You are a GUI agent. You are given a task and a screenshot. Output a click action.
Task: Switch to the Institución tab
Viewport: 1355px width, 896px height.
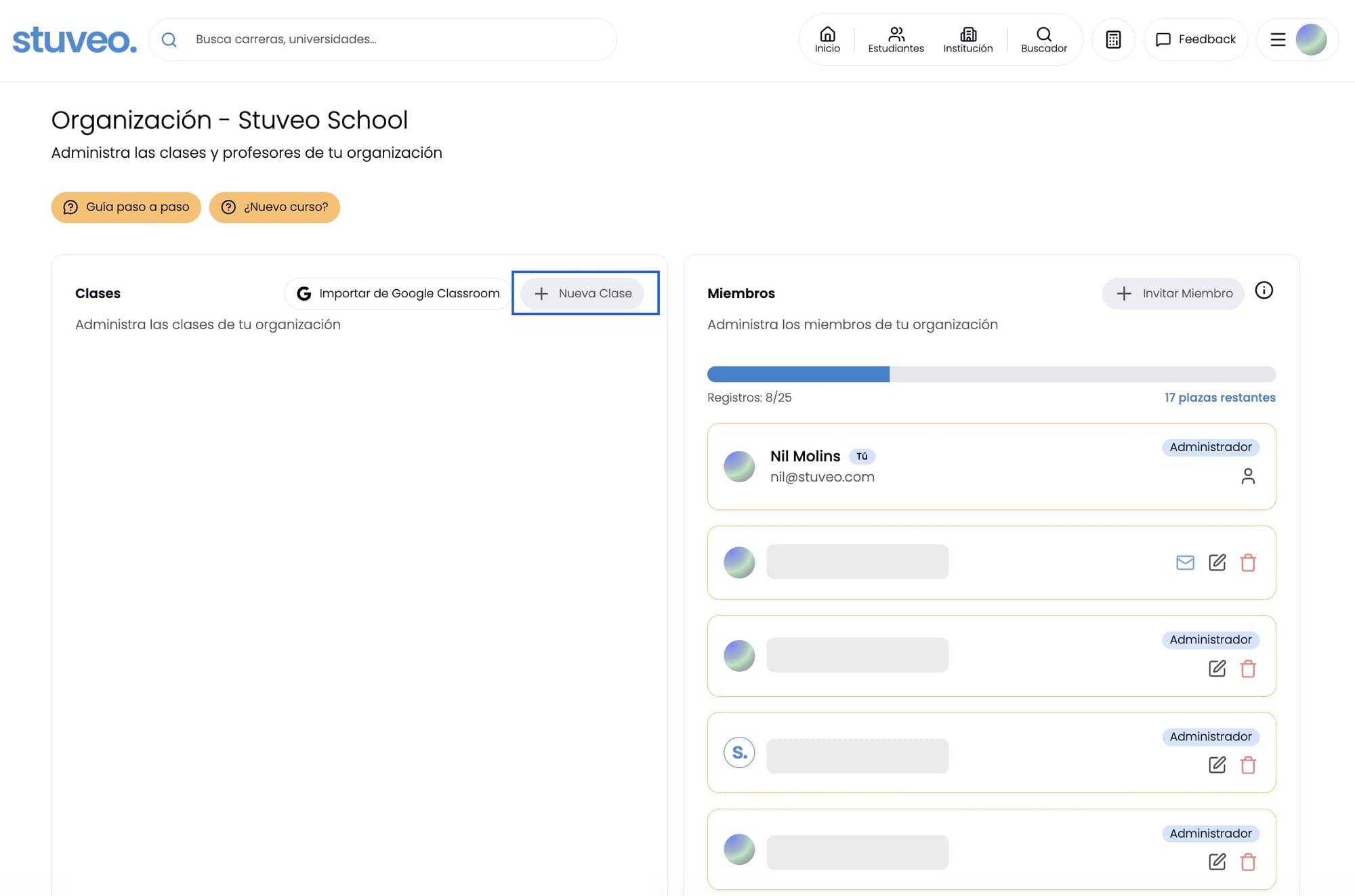click(967, 39)
